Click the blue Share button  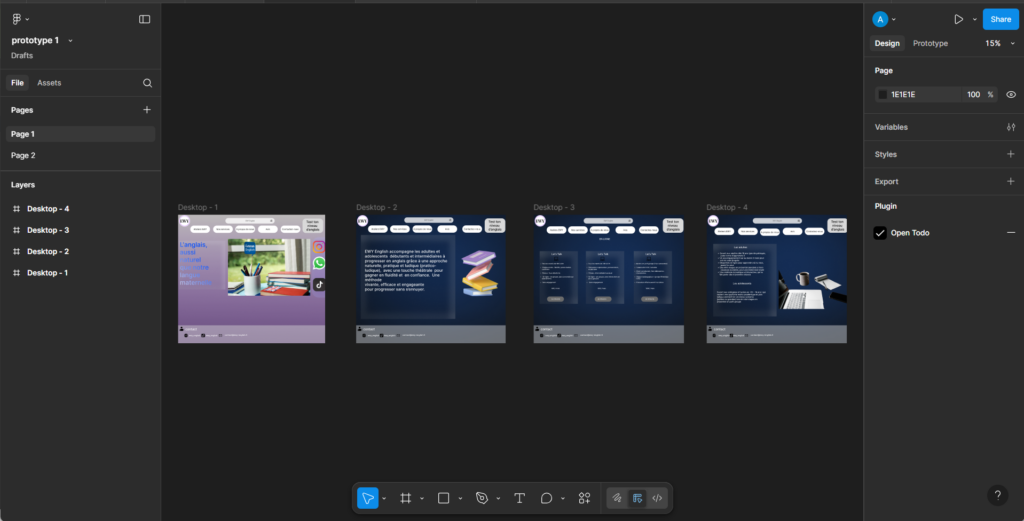(x=1000, y=19)
